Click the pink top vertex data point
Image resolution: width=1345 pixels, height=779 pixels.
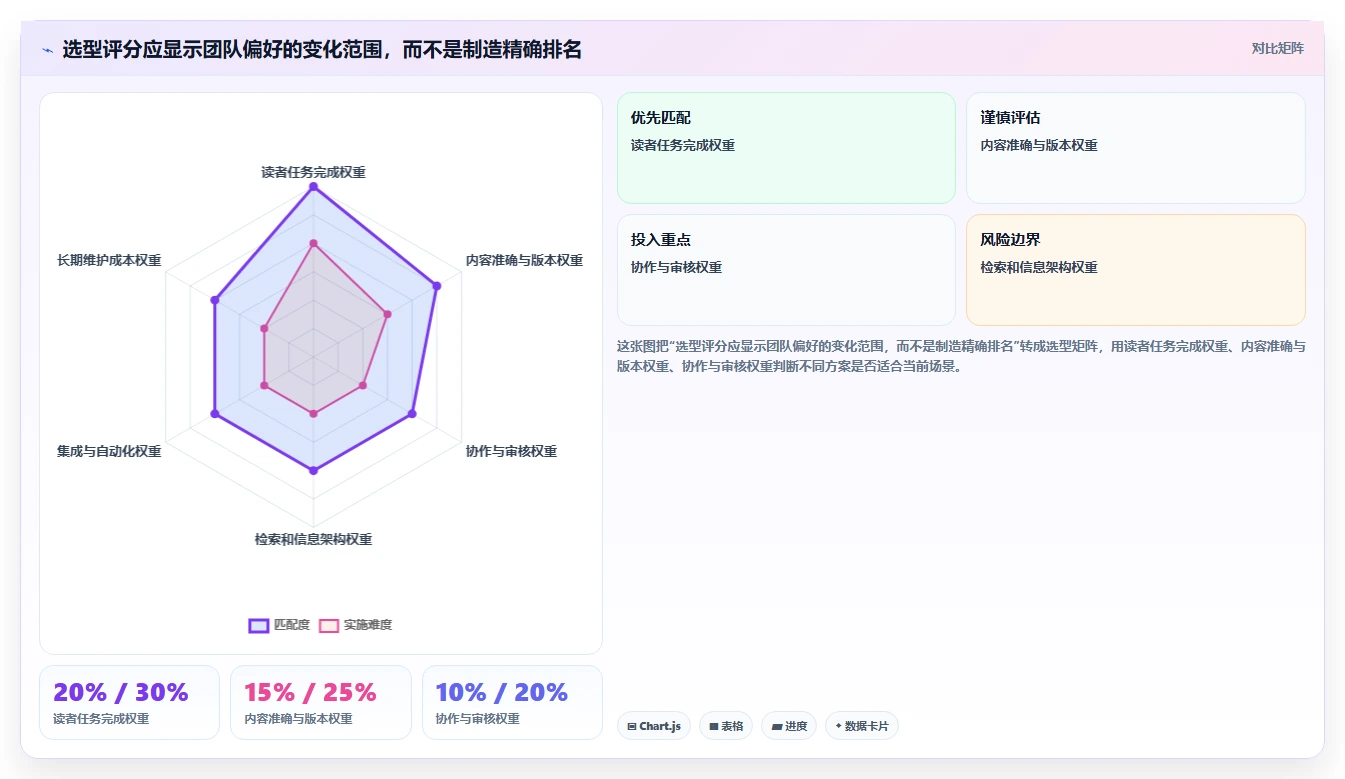[313, 243]
